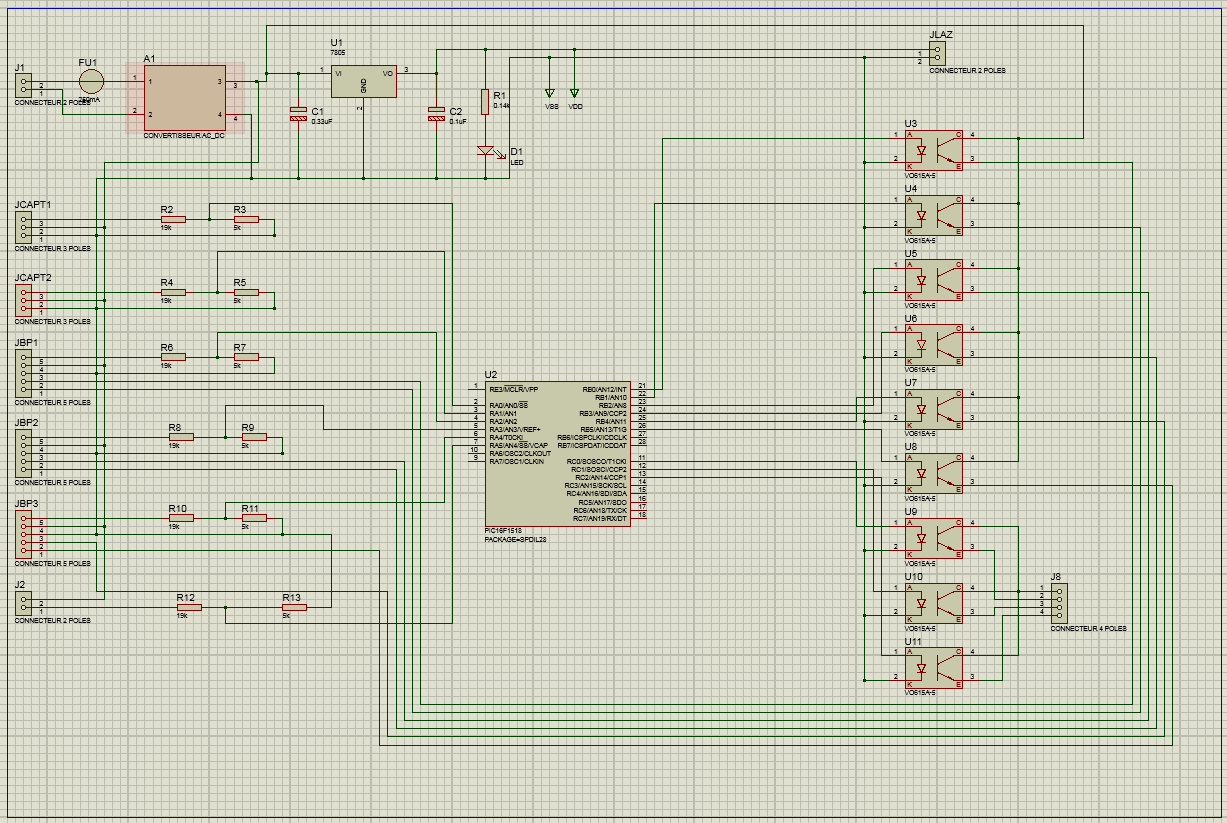Image resolution: width=1227 pixels, height=823 pixels.
Task: Select resistor R7
Action: [246, 357]
